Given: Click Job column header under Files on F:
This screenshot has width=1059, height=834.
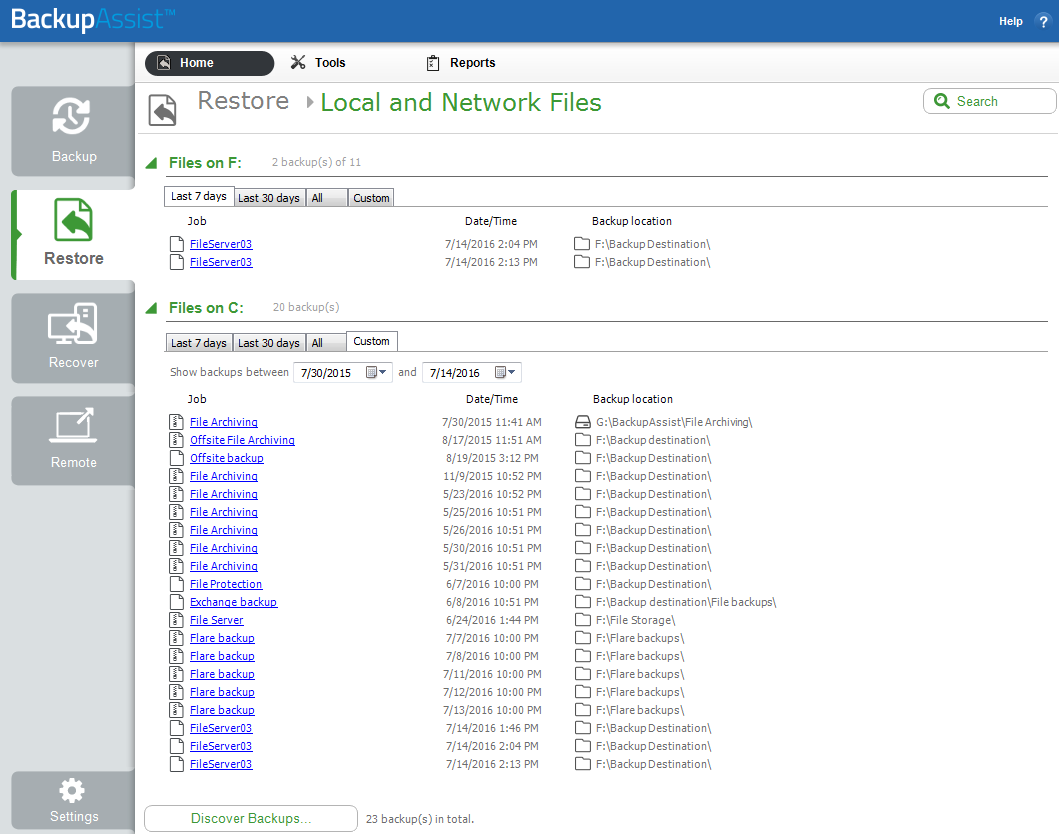Looking at the screenshot, I should [197, 221].
